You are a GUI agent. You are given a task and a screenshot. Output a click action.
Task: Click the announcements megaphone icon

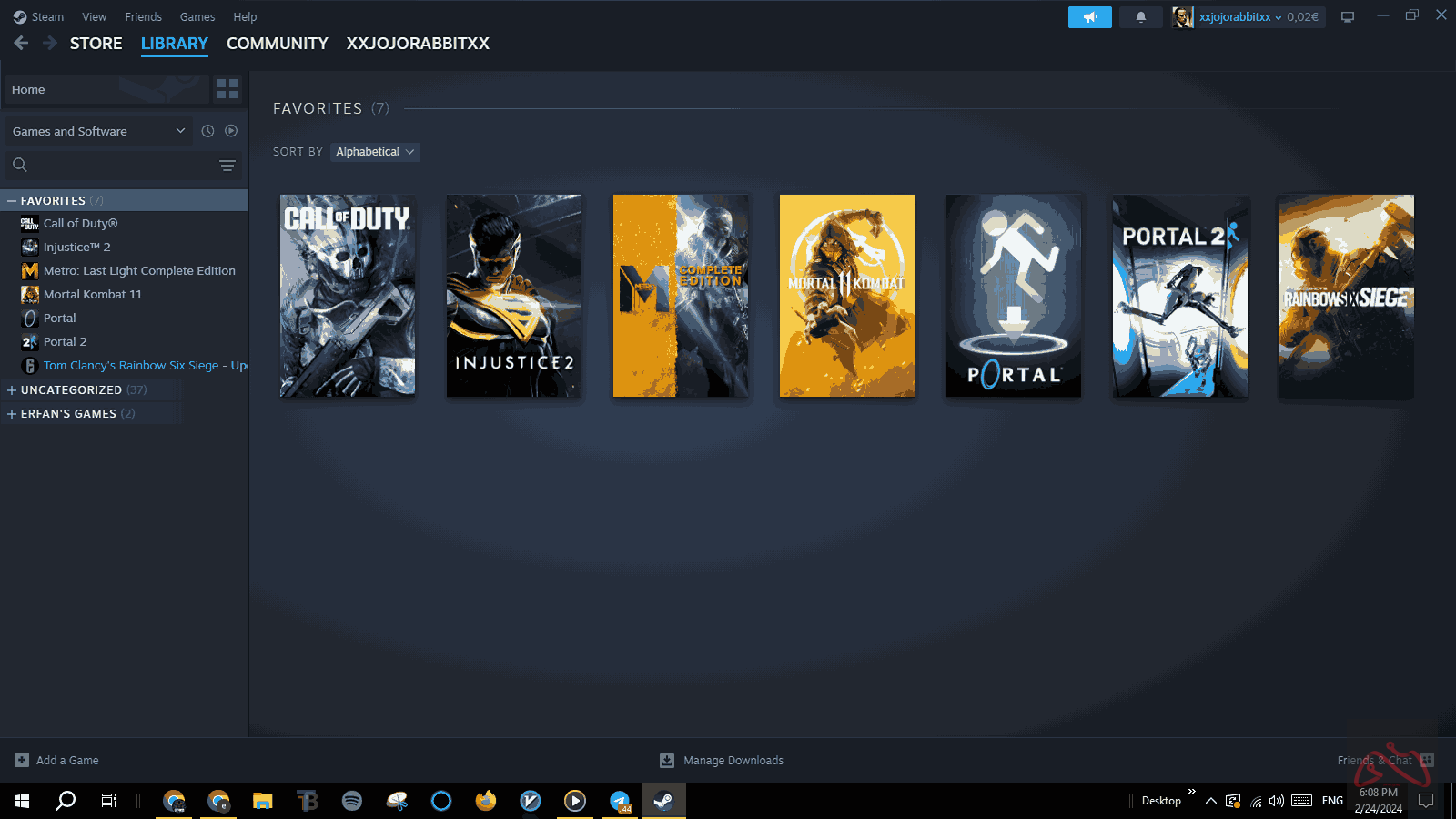[1089, 17]
